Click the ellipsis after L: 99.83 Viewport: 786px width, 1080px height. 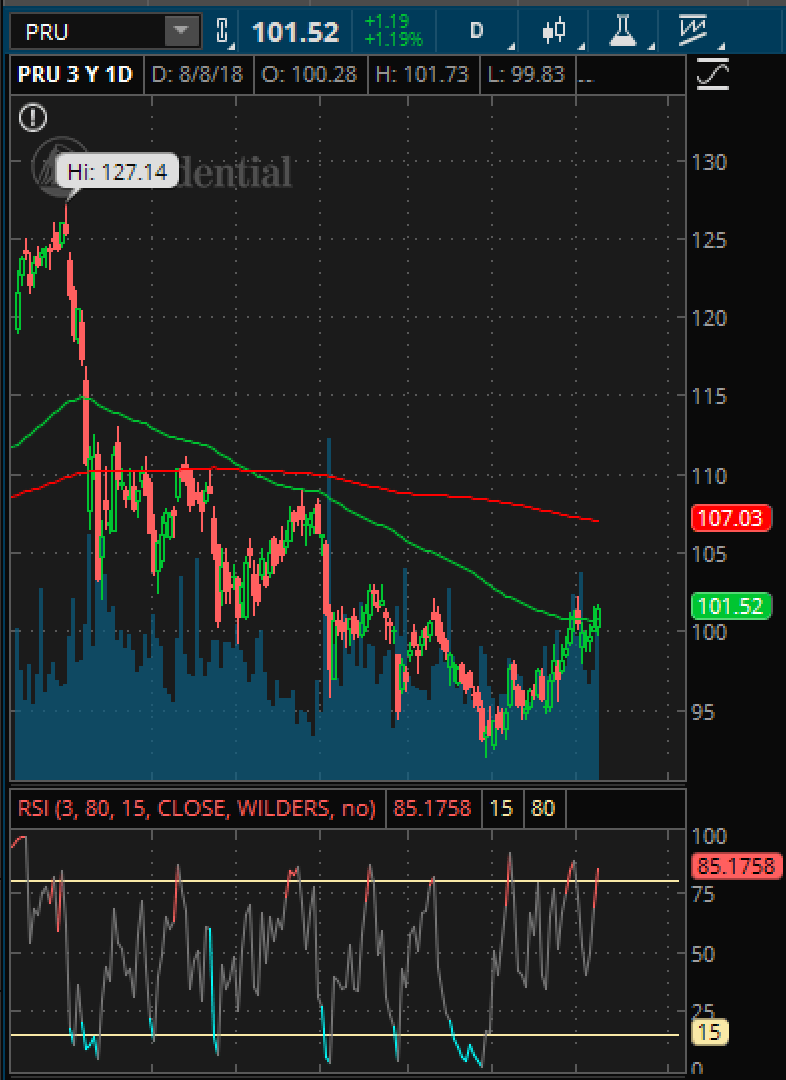pos(587,74)
